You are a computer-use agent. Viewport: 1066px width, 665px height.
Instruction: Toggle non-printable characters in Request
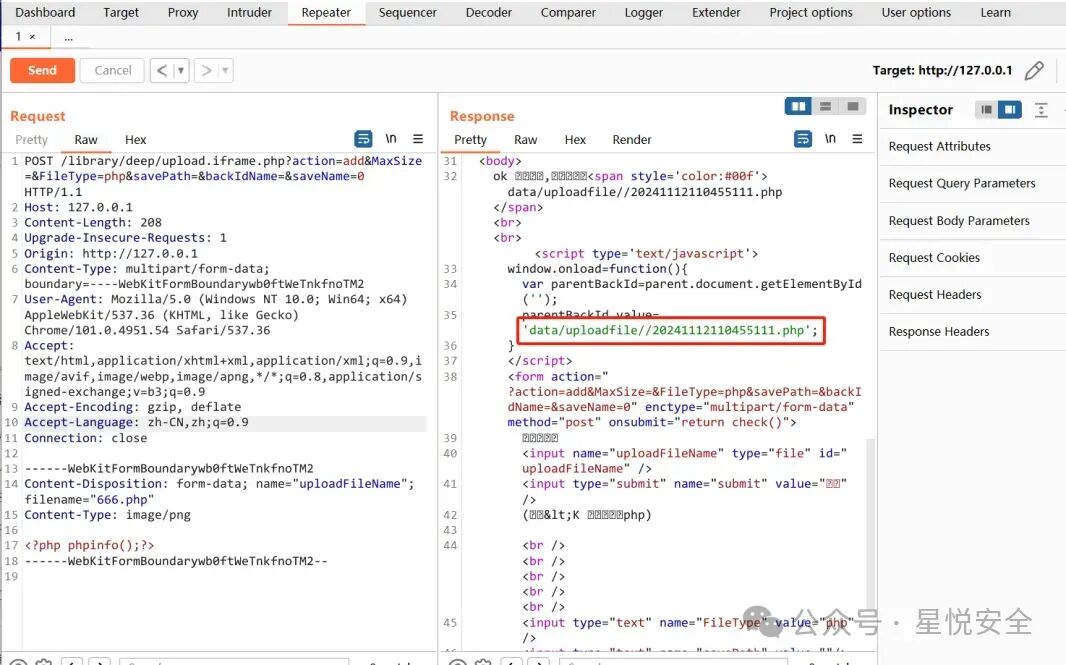pyautogui.click(x=391, y=139)
